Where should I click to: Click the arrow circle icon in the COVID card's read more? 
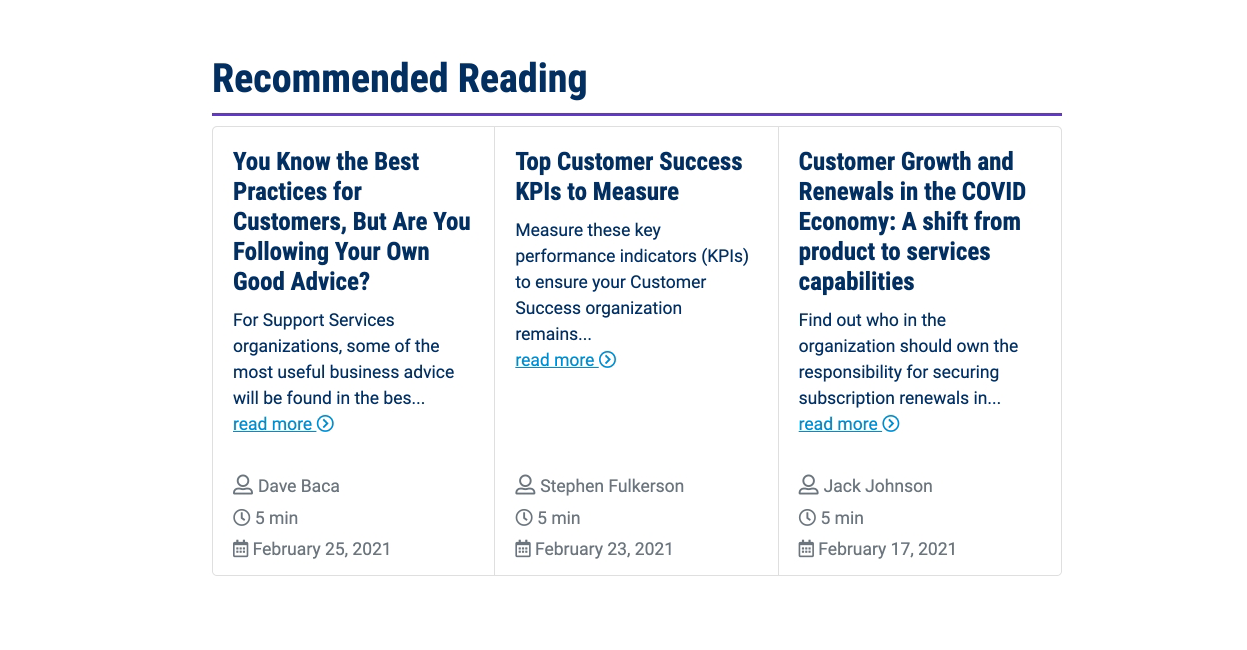[891, 423]
